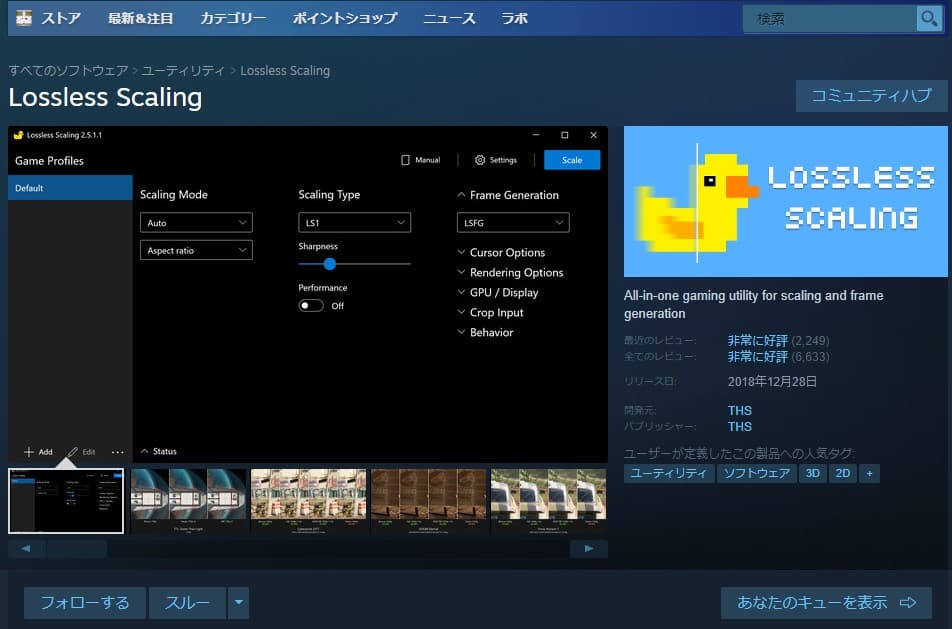Select the spaceship comparison thumbnail
The width and height of the screenshot is (952, 629).
[x=189, y=501]
